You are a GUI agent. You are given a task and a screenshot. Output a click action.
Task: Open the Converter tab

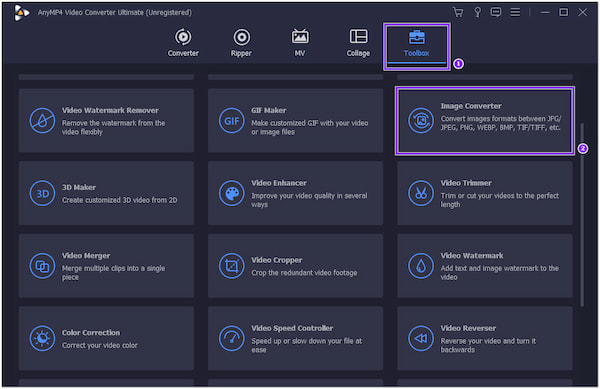(x=183, y=43)
